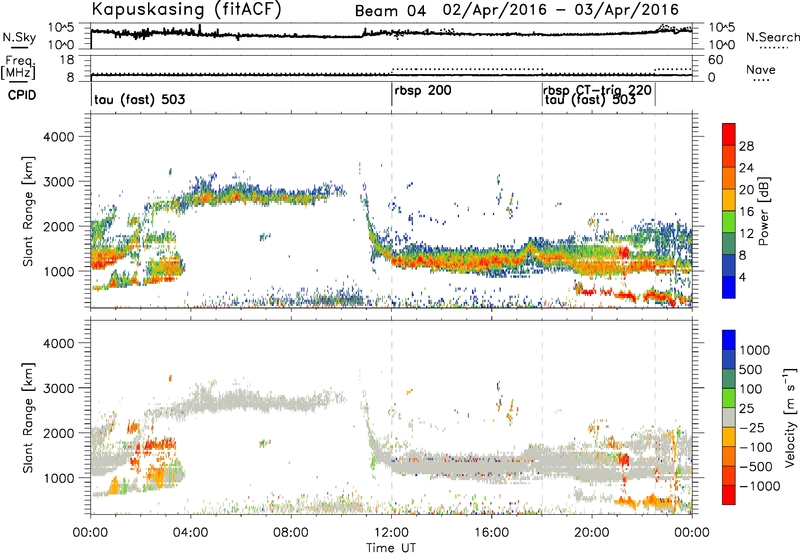The image size is (800, 554).
Task: Click the '28' tick on the Power colorbar
Action: tap(746, 146)
